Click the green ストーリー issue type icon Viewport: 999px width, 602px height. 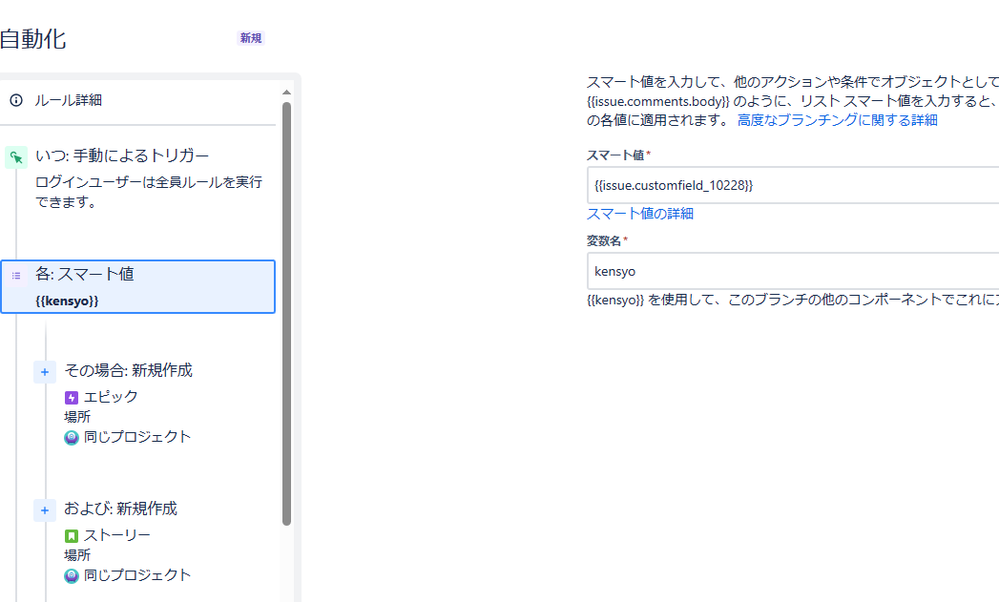(x=71, y=536)
